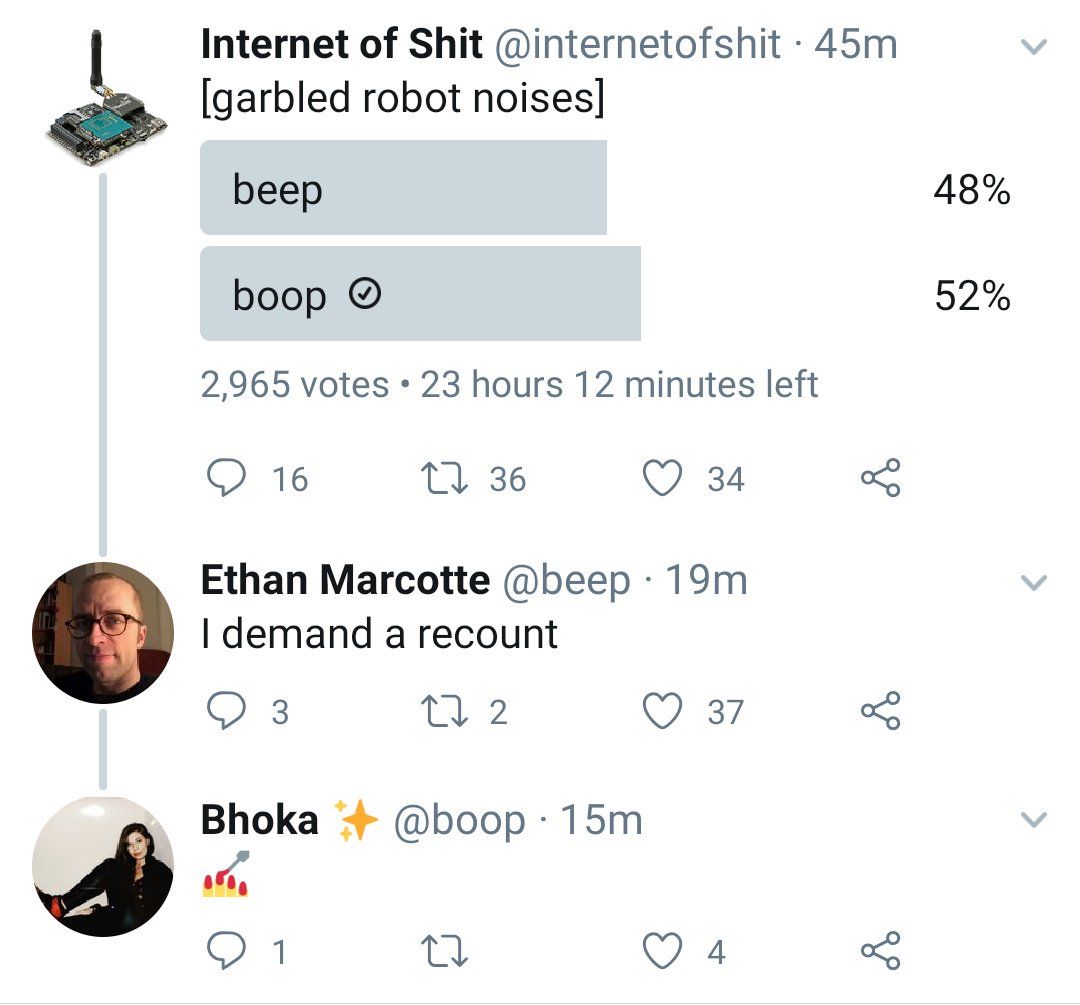Reply to the Internet of Shit poll tweet

[227, 477]
